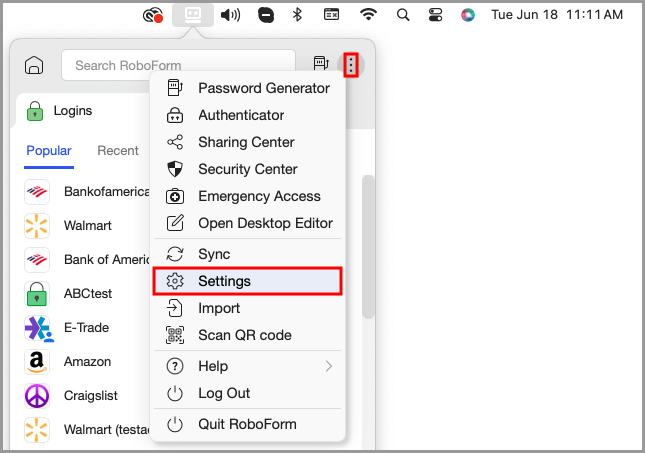Click the date and time display

(x=557, y=15)
